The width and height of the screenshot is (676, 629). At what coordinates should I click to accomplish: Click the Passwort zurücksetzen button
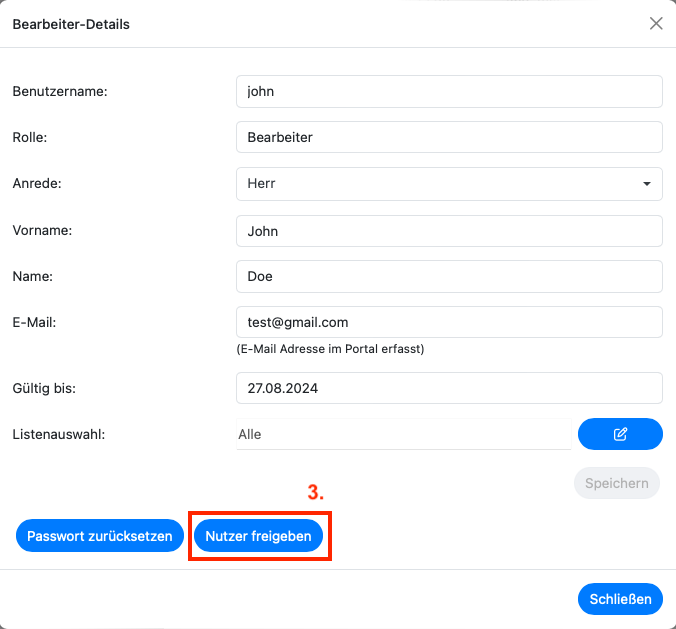tap(100, 536)
